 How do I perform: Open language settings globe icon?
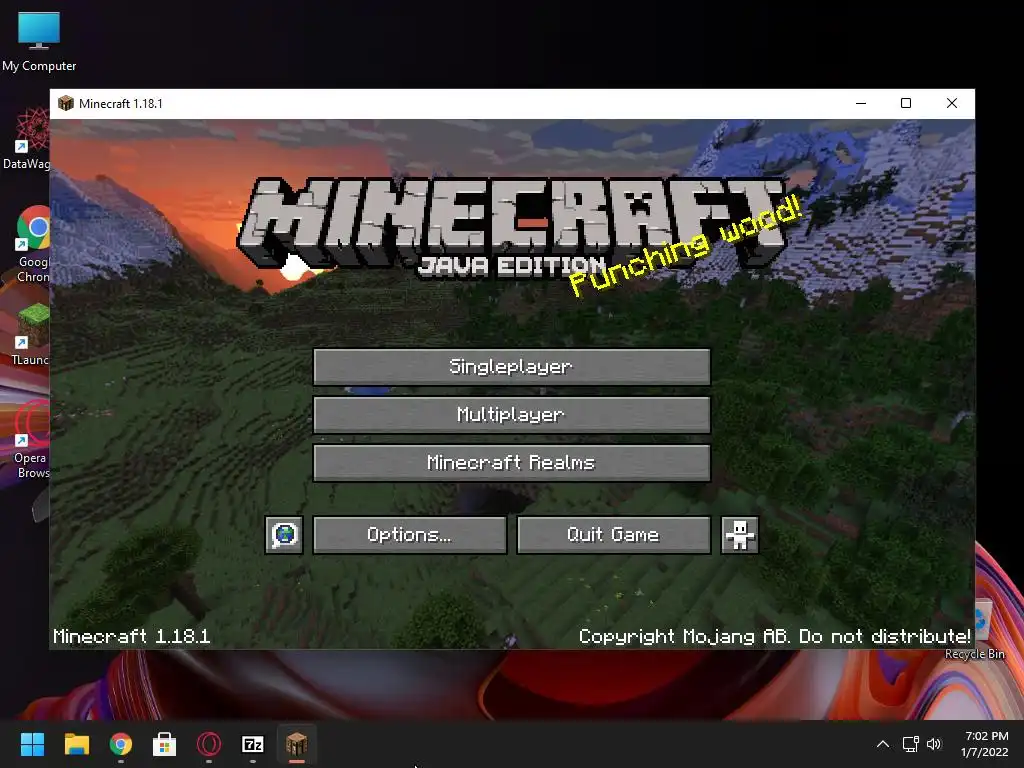click(284, 535)
